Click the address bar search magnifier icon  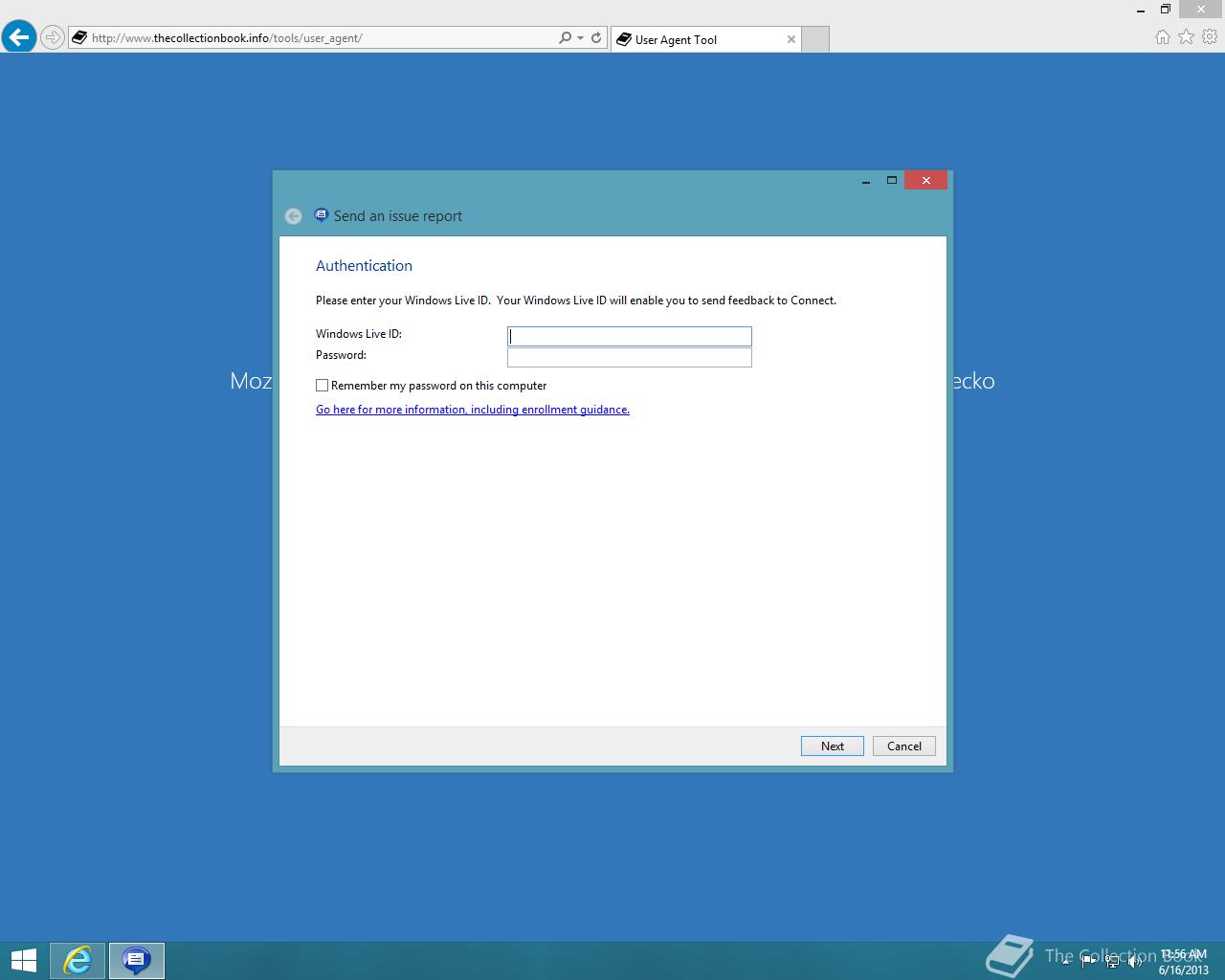tap(565, 38)
